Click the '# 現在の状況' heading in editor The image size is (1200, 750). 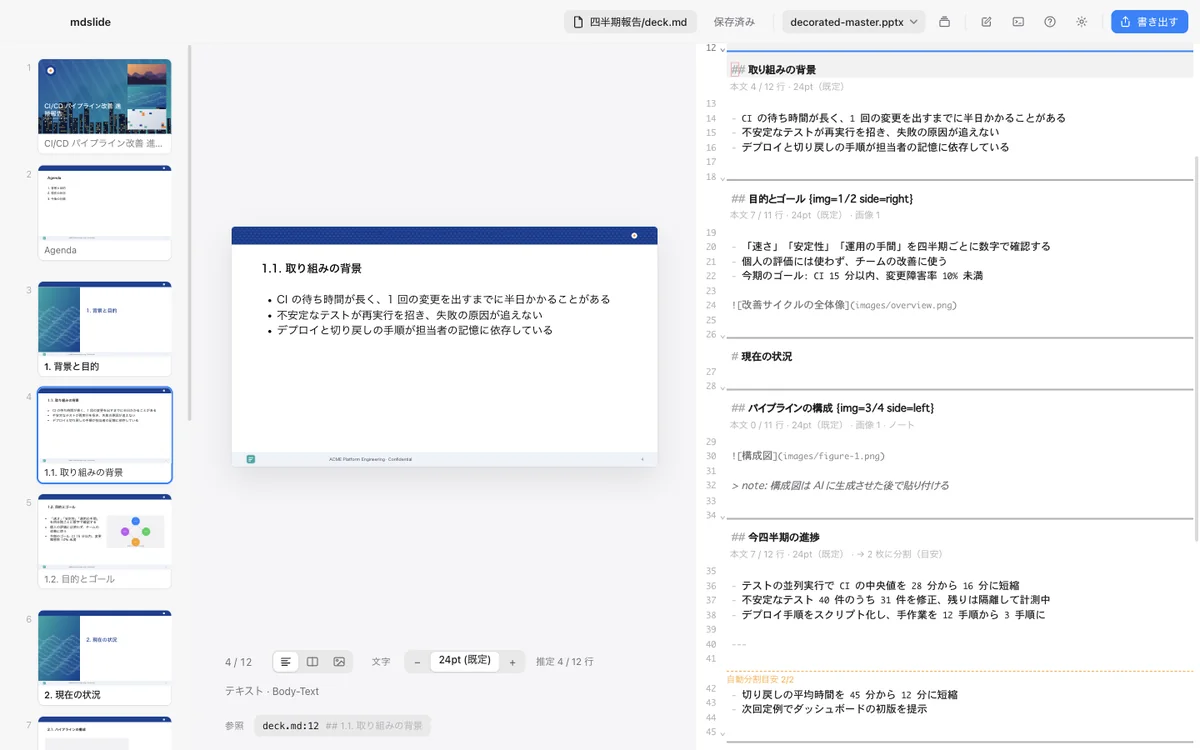point(762,356)
